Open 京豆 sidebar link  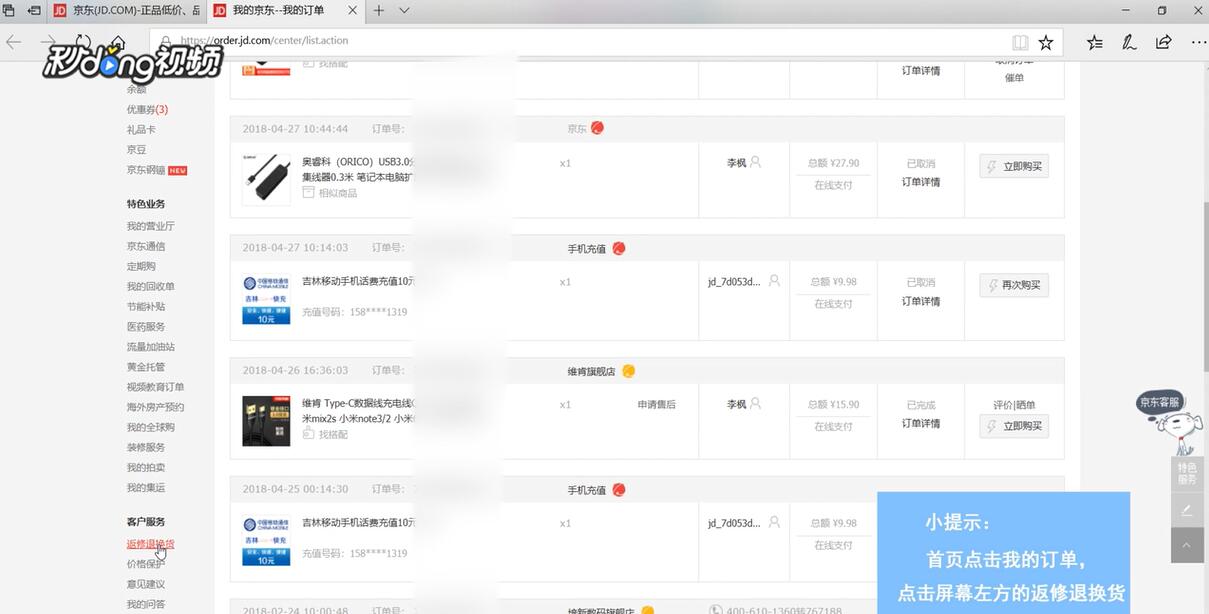(x=136, y=149)
